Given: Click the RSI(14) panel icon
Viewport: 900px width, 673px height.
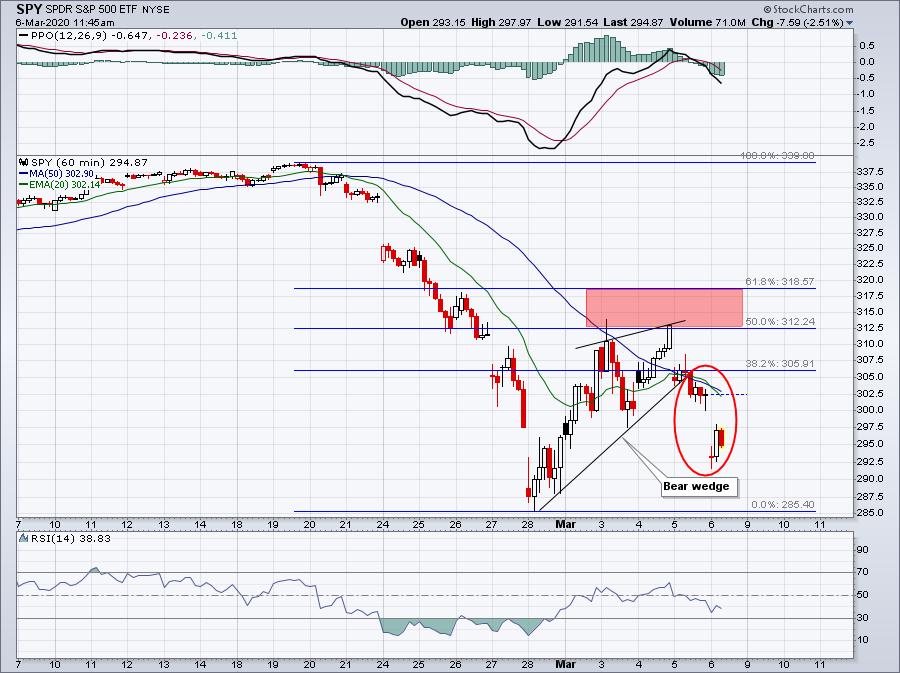Looking at the screenshot, I should pyautogui.click(x=24, y=538).
